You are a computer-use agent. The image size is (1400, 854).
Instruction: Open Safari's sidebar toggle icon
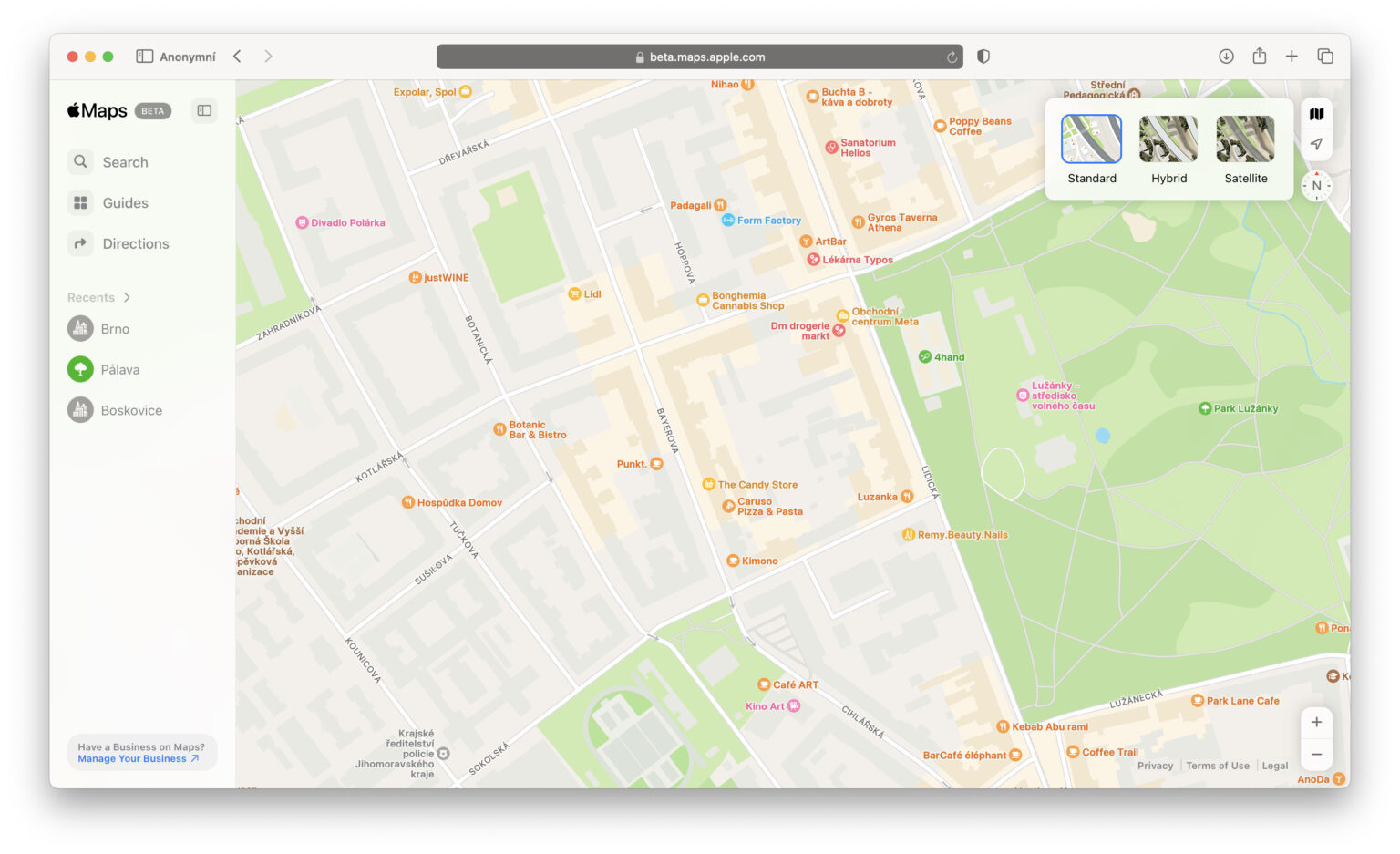144,57
